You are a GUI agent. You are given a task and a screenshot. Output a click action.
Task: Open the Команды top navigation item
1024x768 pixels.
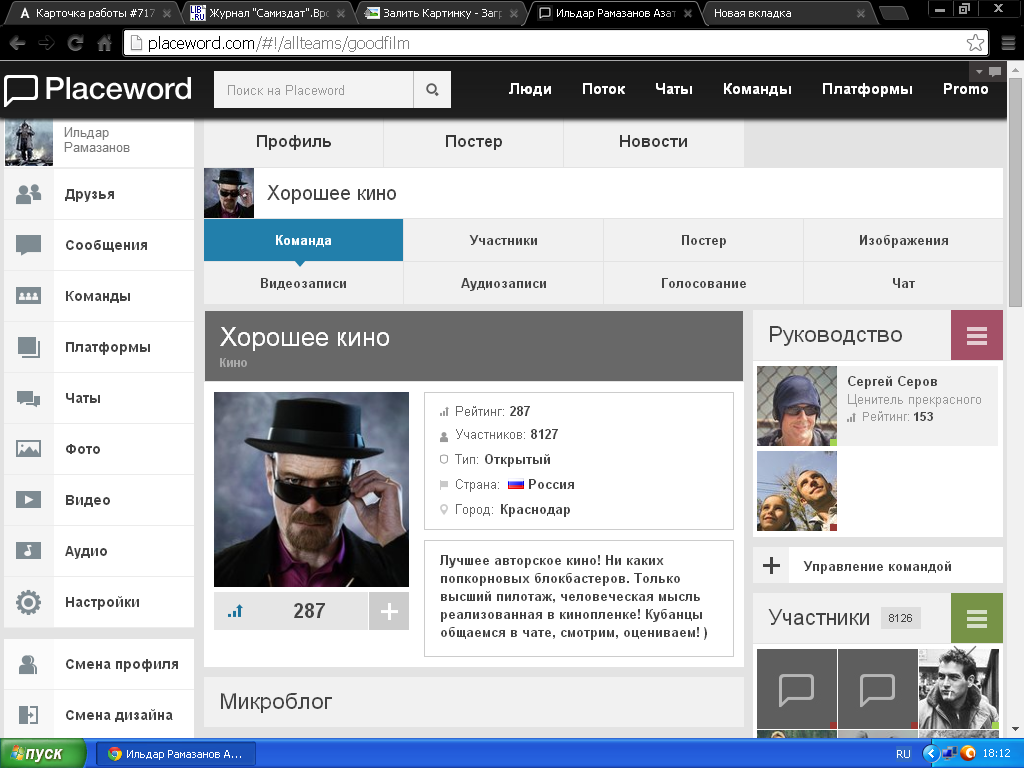point(758,89)
